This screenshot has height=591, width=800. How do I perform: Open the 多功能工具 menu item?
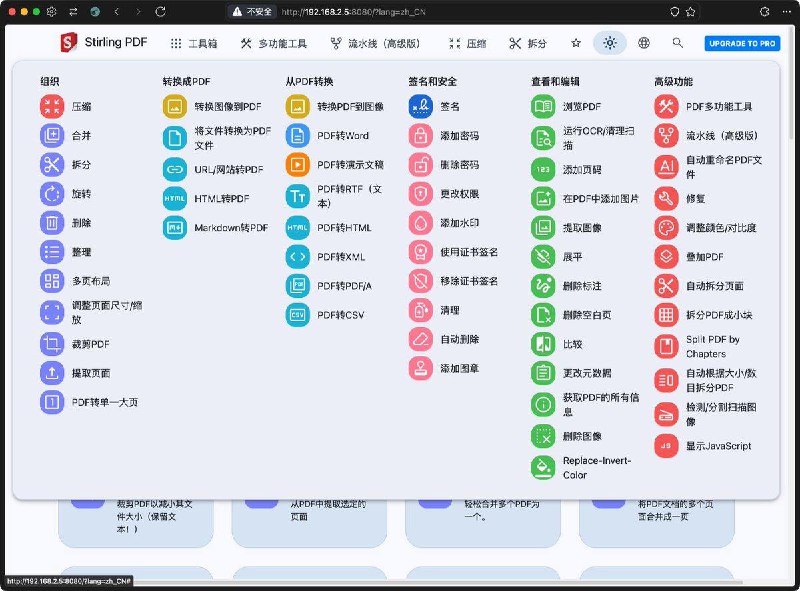pos(273,44)
